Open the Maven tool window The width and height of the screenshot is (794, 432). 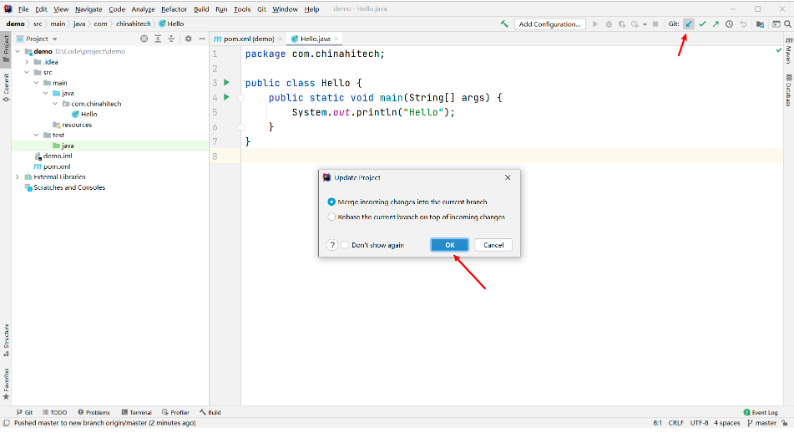pyautogui.click(x=788, y=51)
